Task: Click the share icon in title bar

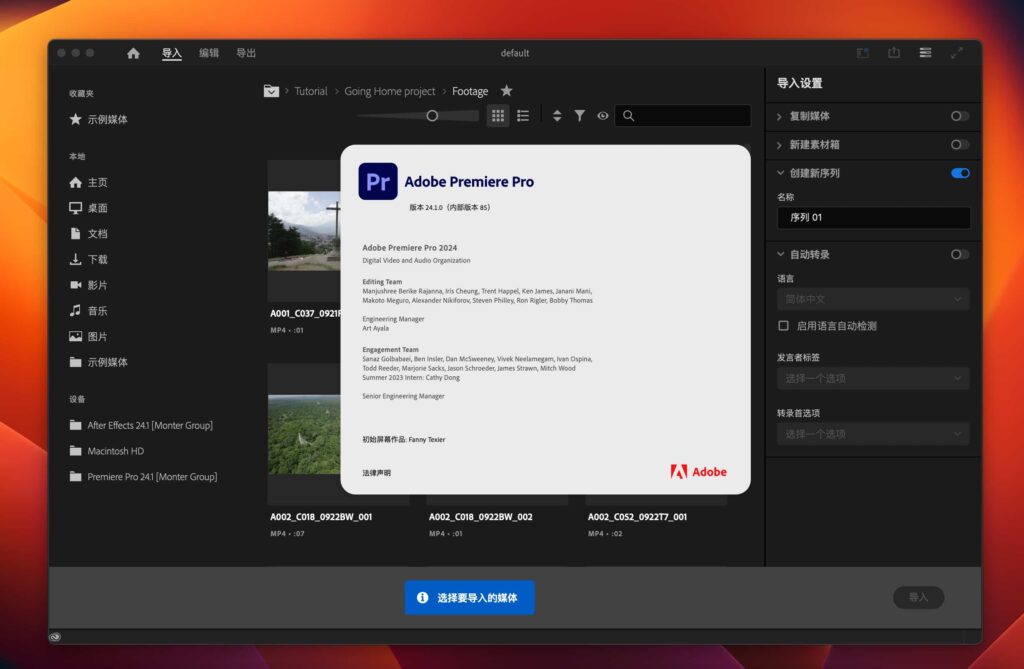Action: [x=893, y=52]
